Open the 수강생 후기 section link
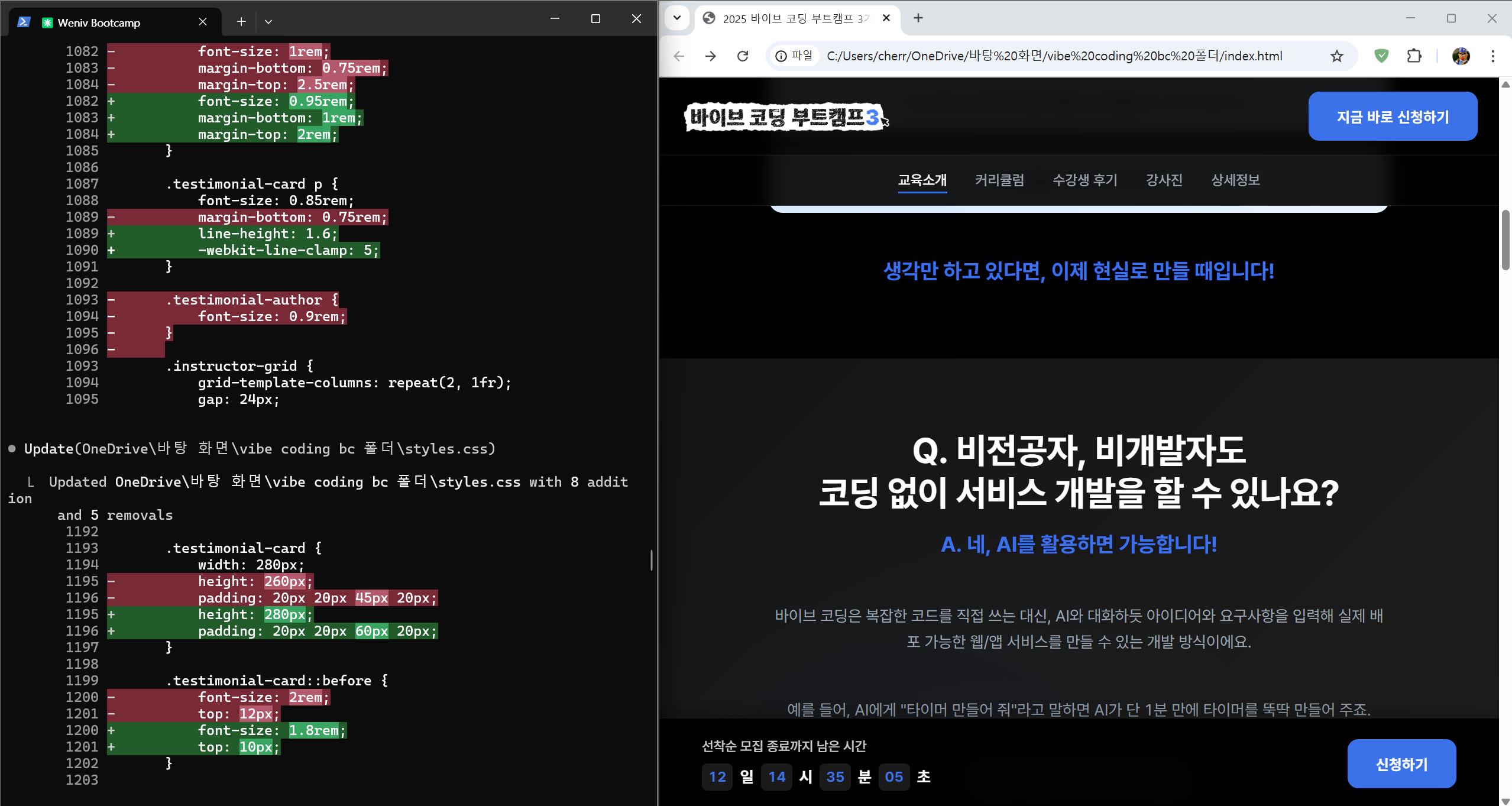The height and width of the screenshot is (806, 1512). [x=1084, y=180]
